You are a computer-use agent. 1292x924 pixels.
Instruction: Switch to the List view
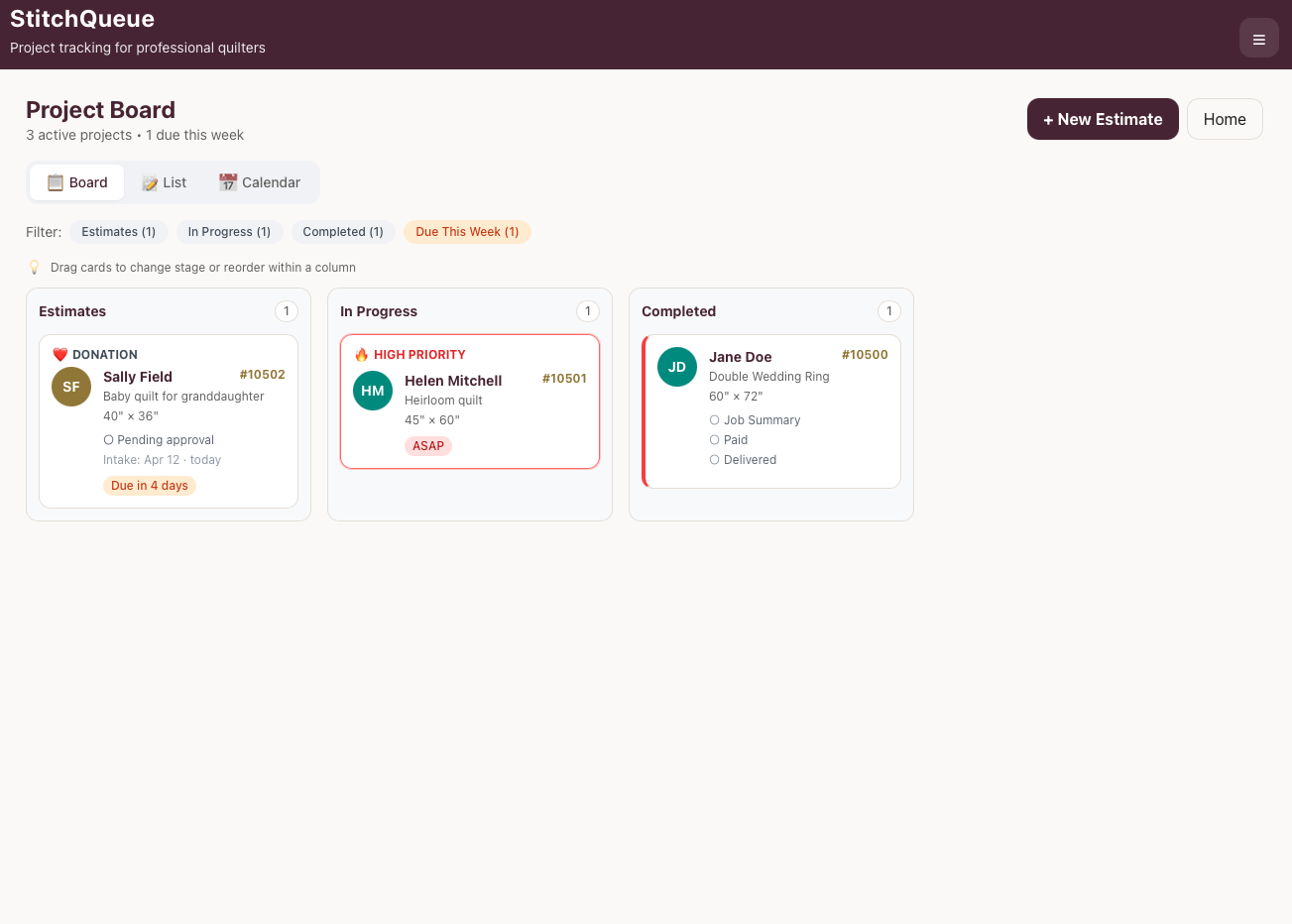[x=164, y=182]
